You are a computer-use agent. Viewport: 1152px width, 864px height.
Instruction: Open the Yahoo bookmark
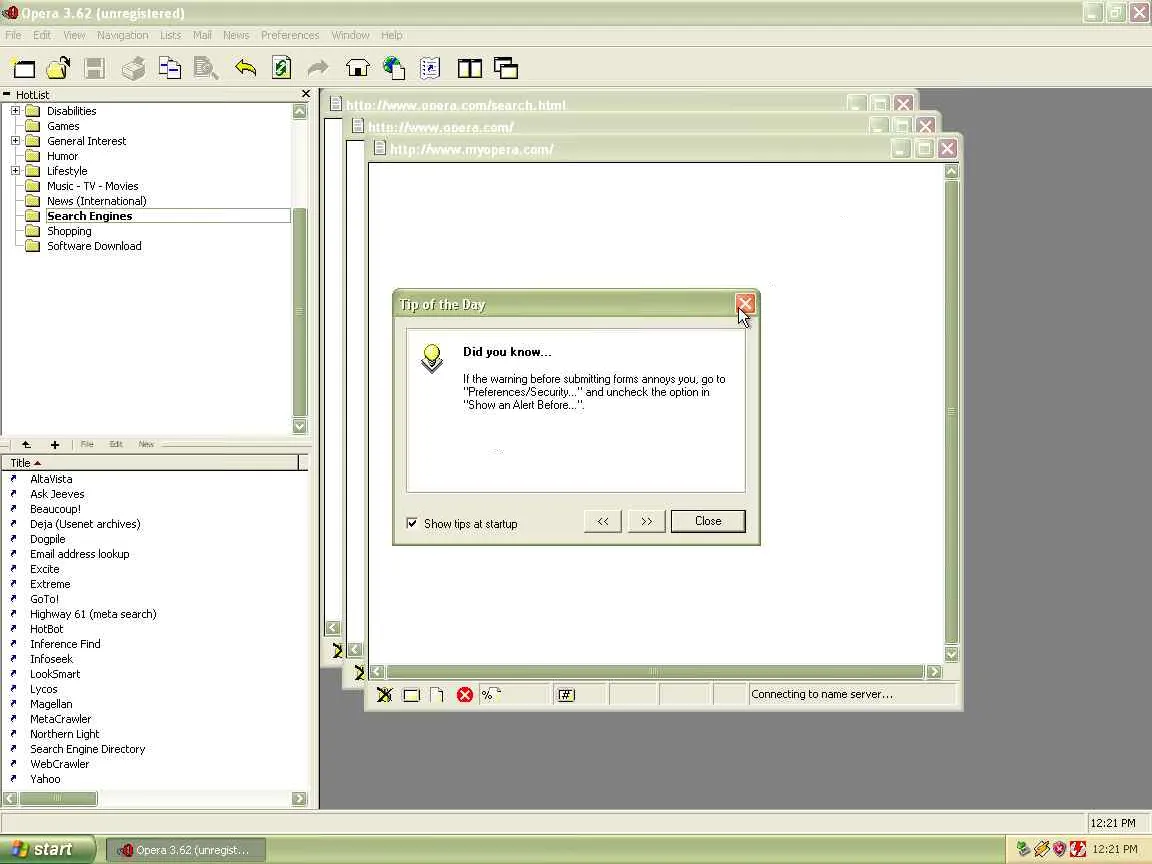click(45, 779)
